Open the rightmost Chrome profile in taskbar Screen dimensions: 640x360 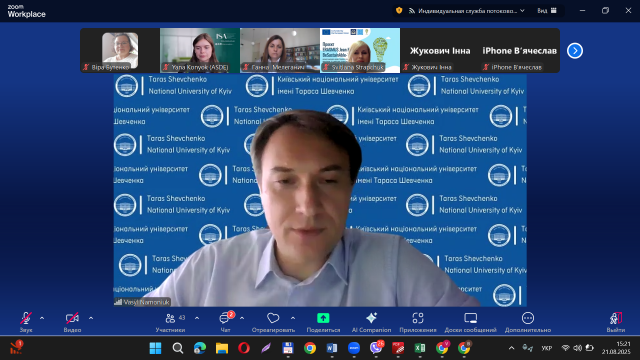tap(464, 348)
